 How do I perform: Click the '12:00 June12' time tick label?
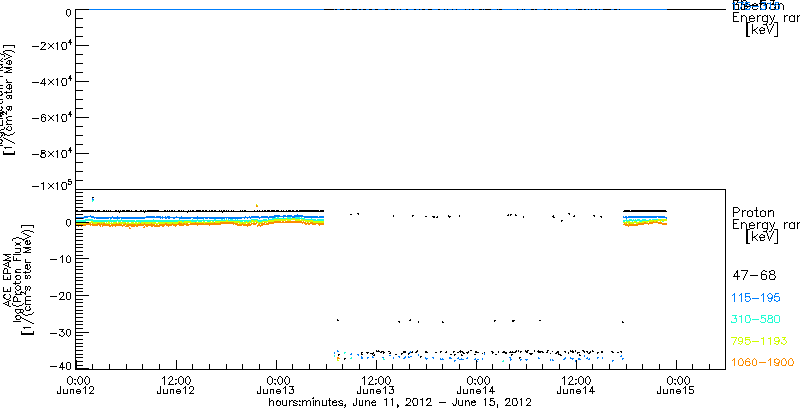click(x=176, y=384)
